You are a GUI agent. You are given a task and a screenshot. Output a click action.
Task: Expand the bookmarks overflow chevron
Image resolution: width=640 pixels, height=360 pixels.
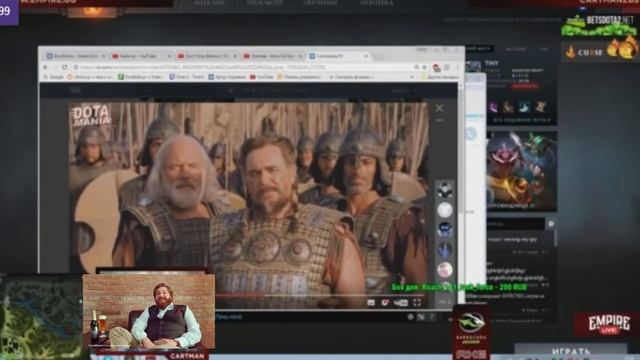point(412,77)
